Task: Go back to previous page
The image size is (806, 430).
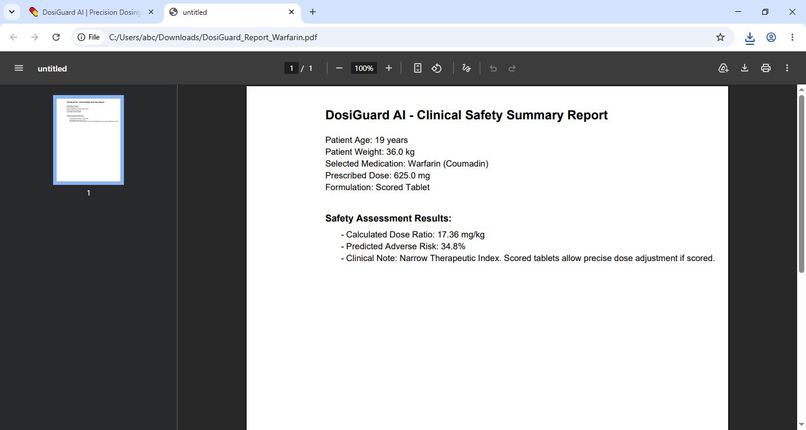Action: [14, 38]
